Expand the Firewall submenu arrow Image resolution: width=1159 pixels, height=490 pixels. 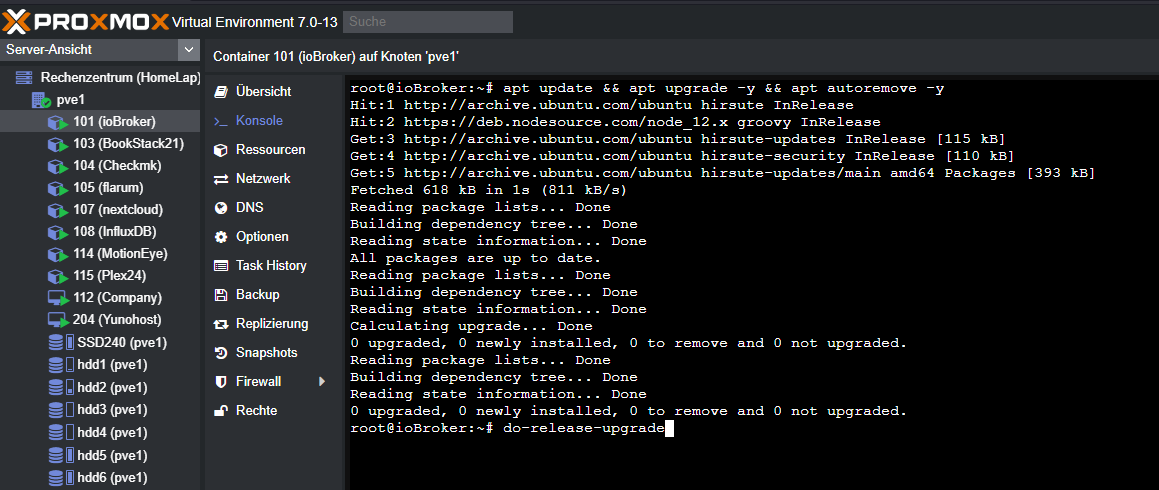[x=322, y=381]
